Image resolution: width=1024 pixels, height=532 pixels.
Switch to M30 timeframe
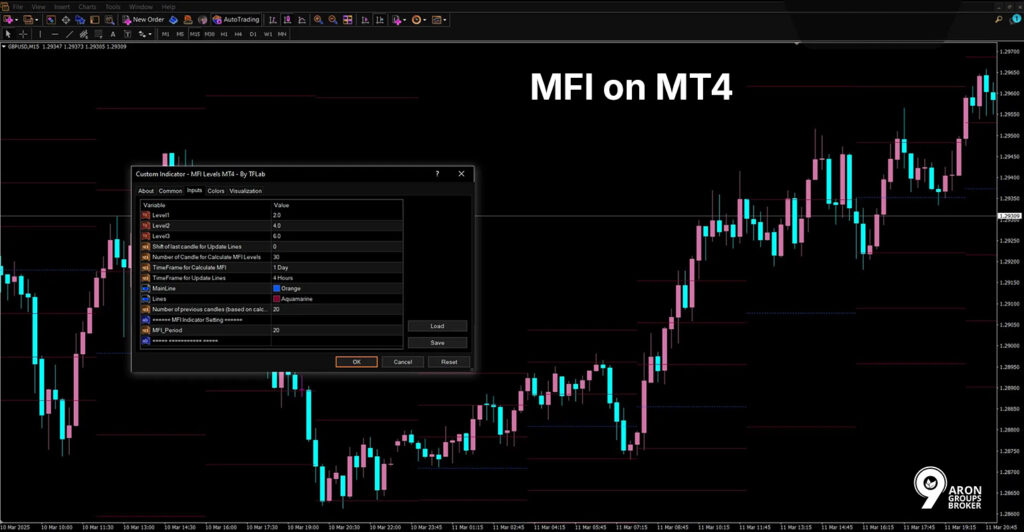tap(209, 34)
